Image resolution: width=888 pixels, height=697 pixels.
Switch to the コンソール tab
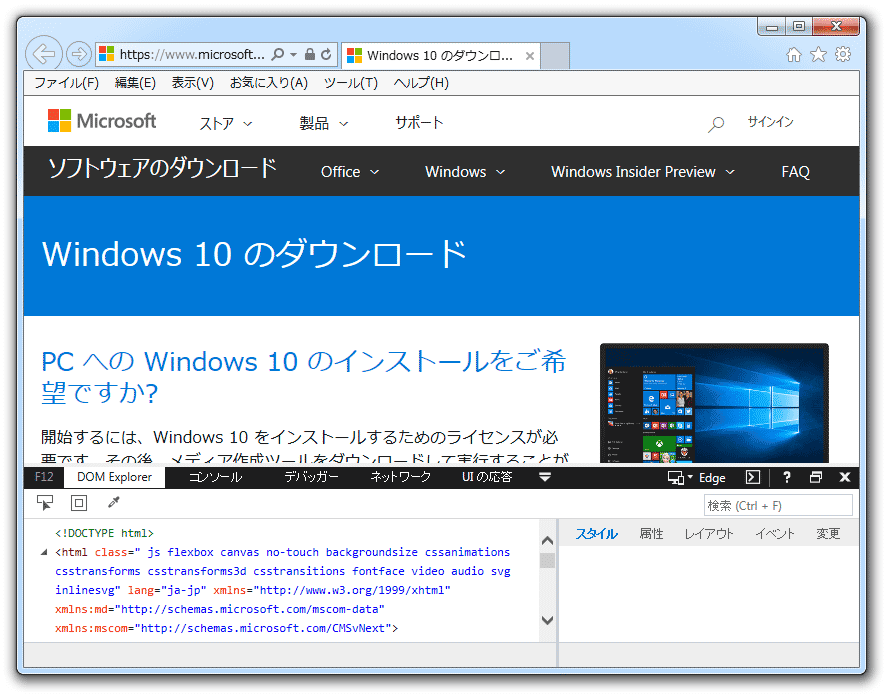pos(215,477)
